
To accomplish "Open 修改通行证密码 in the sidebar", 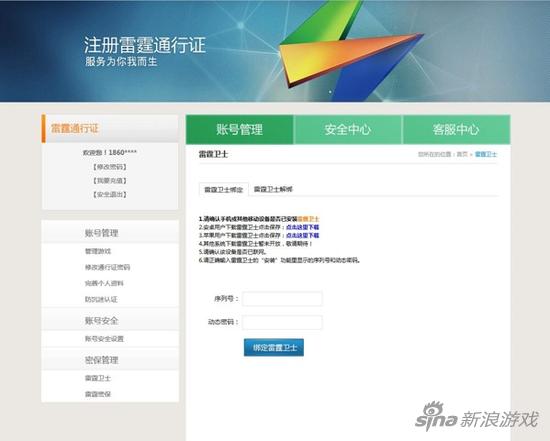I will 107,267.
